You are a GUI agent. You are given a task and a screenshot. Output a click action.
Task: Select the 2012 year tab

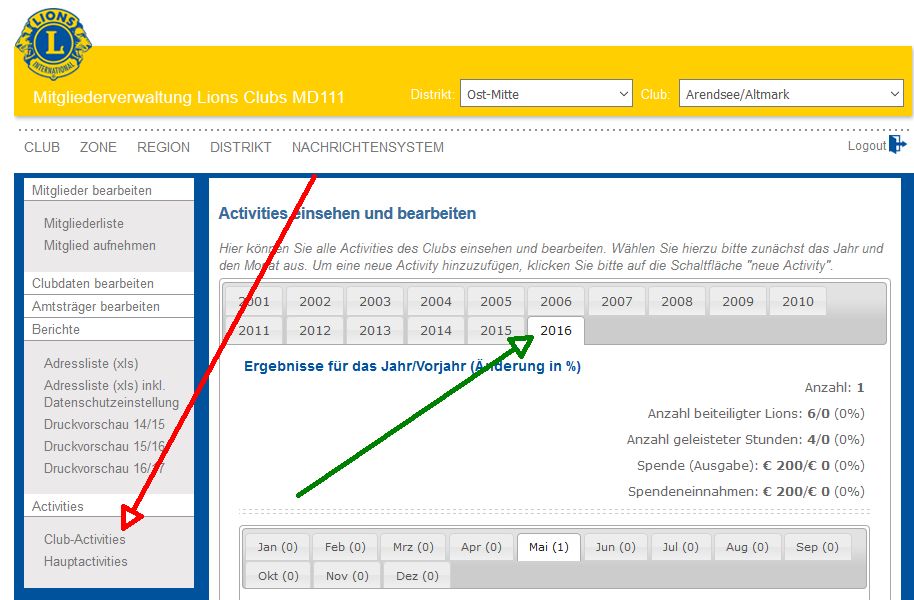pos(315,331)
